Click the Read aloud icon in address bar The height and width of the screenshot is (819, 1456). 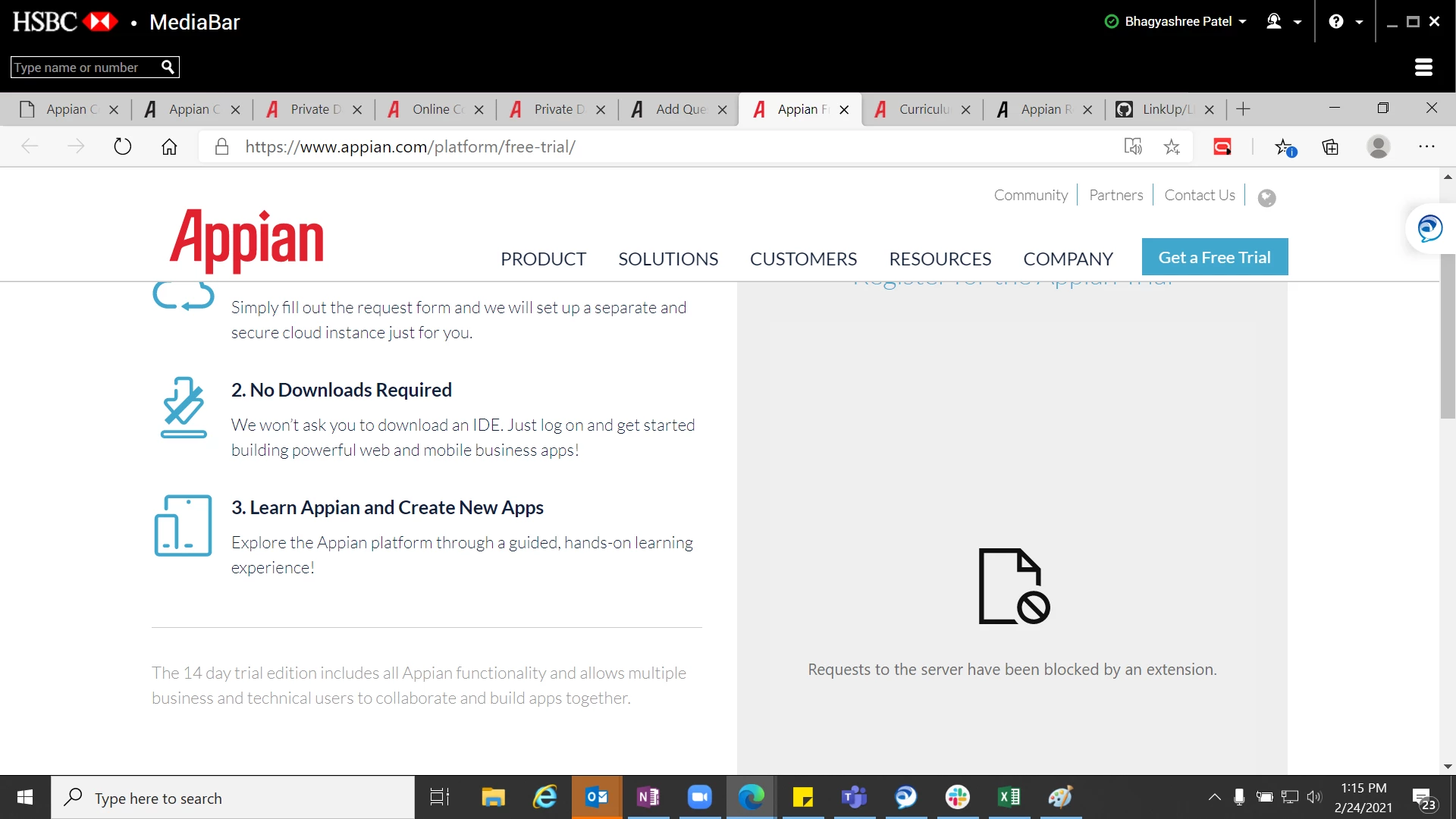pos(1133,146)
